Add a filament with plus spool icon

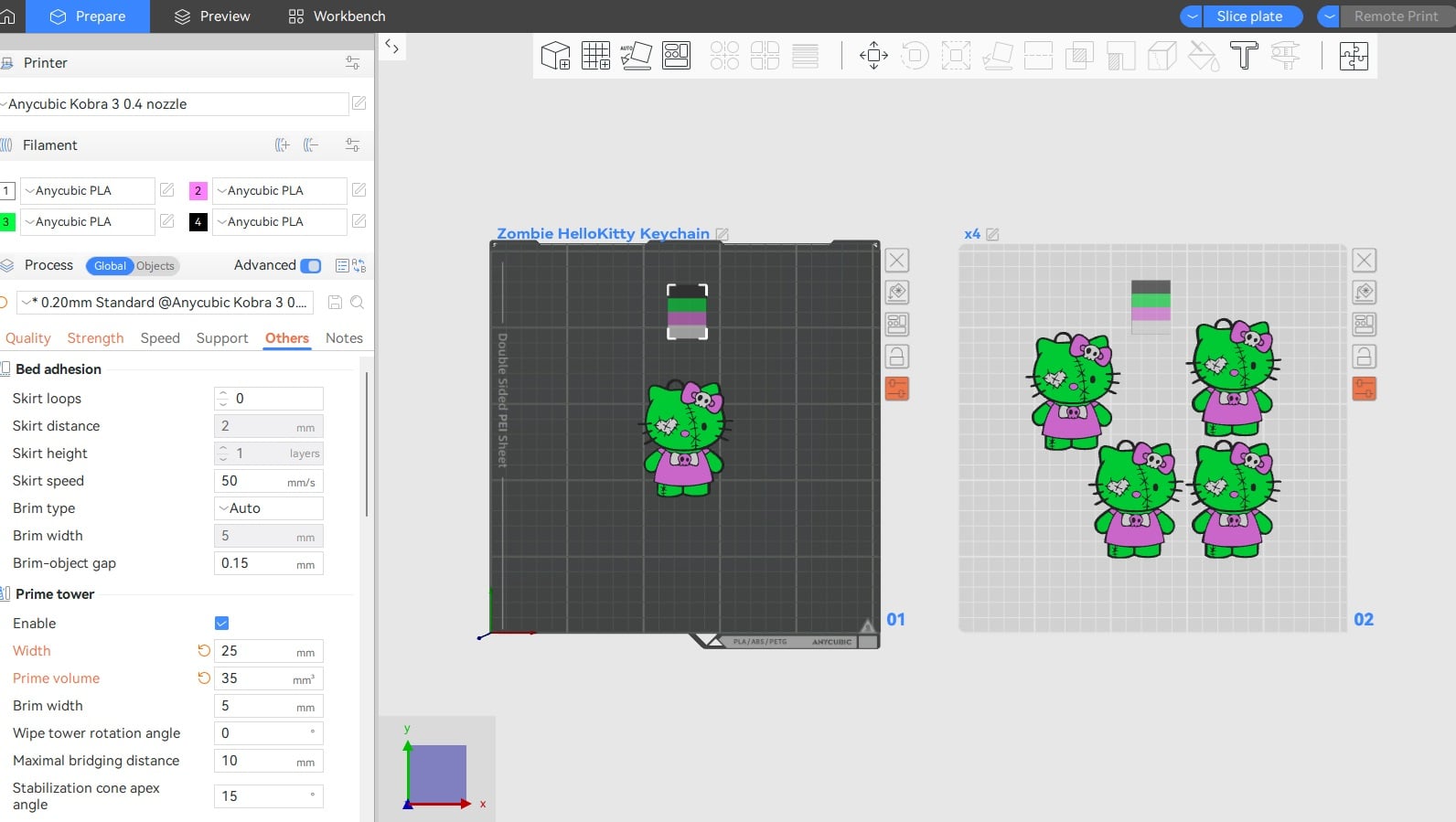pos(283,145)
